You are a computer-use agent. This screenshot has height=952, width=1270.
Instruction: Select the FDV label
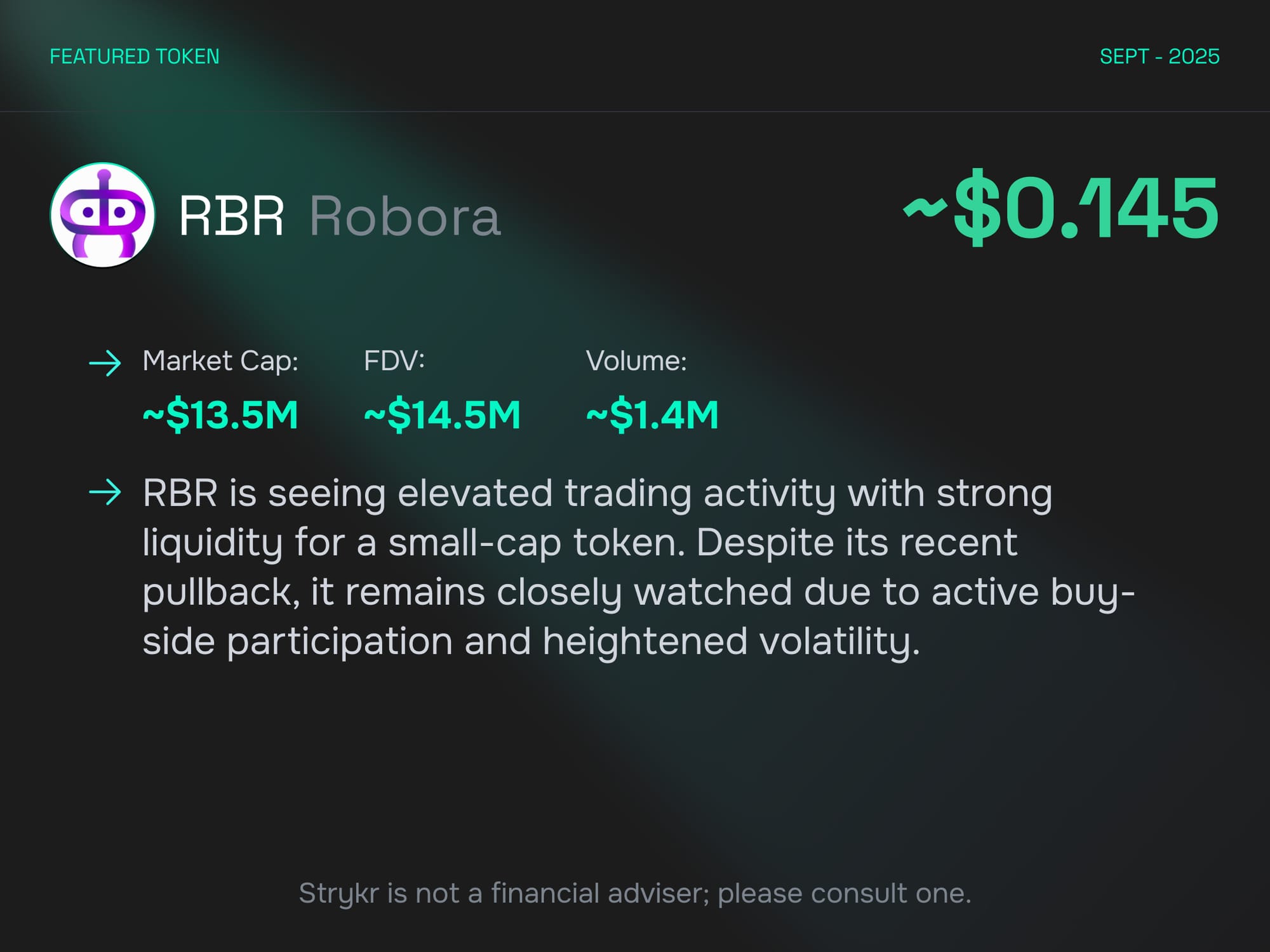pyautogui.click(x=394, y=361)
